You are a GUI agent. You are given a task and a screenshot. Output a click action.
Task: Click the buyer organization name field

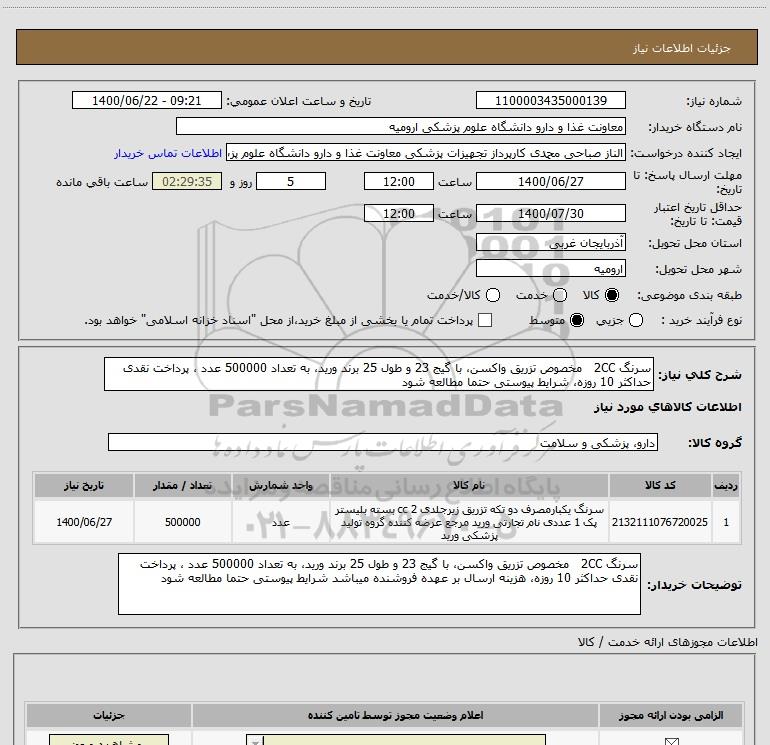tap(401, 127)
